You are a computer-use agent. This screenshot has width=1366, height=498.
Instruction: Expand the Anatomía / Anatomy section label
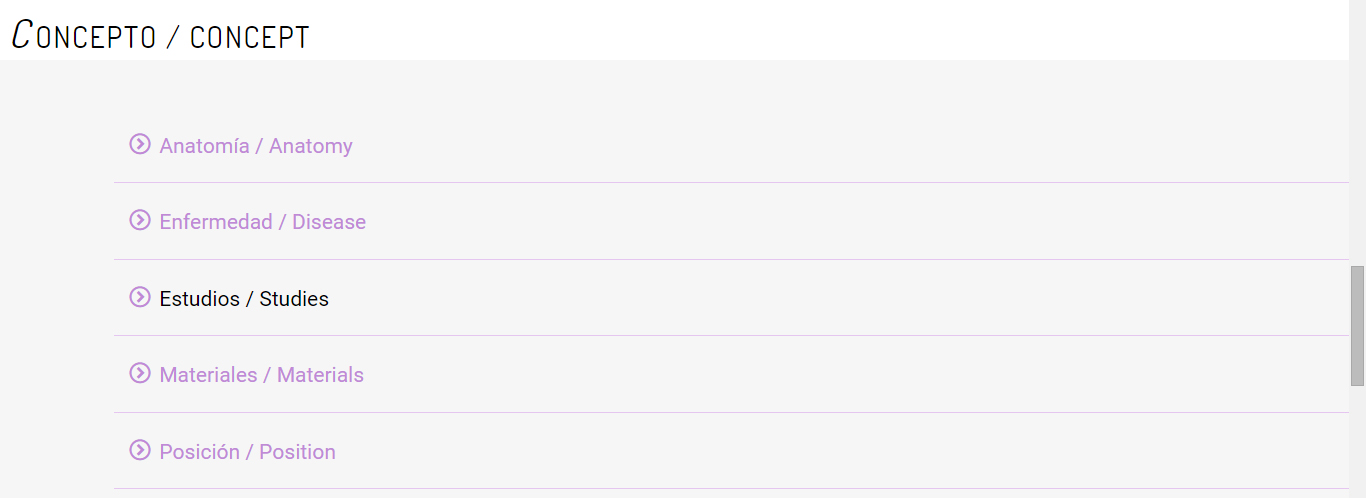[256, 146]
